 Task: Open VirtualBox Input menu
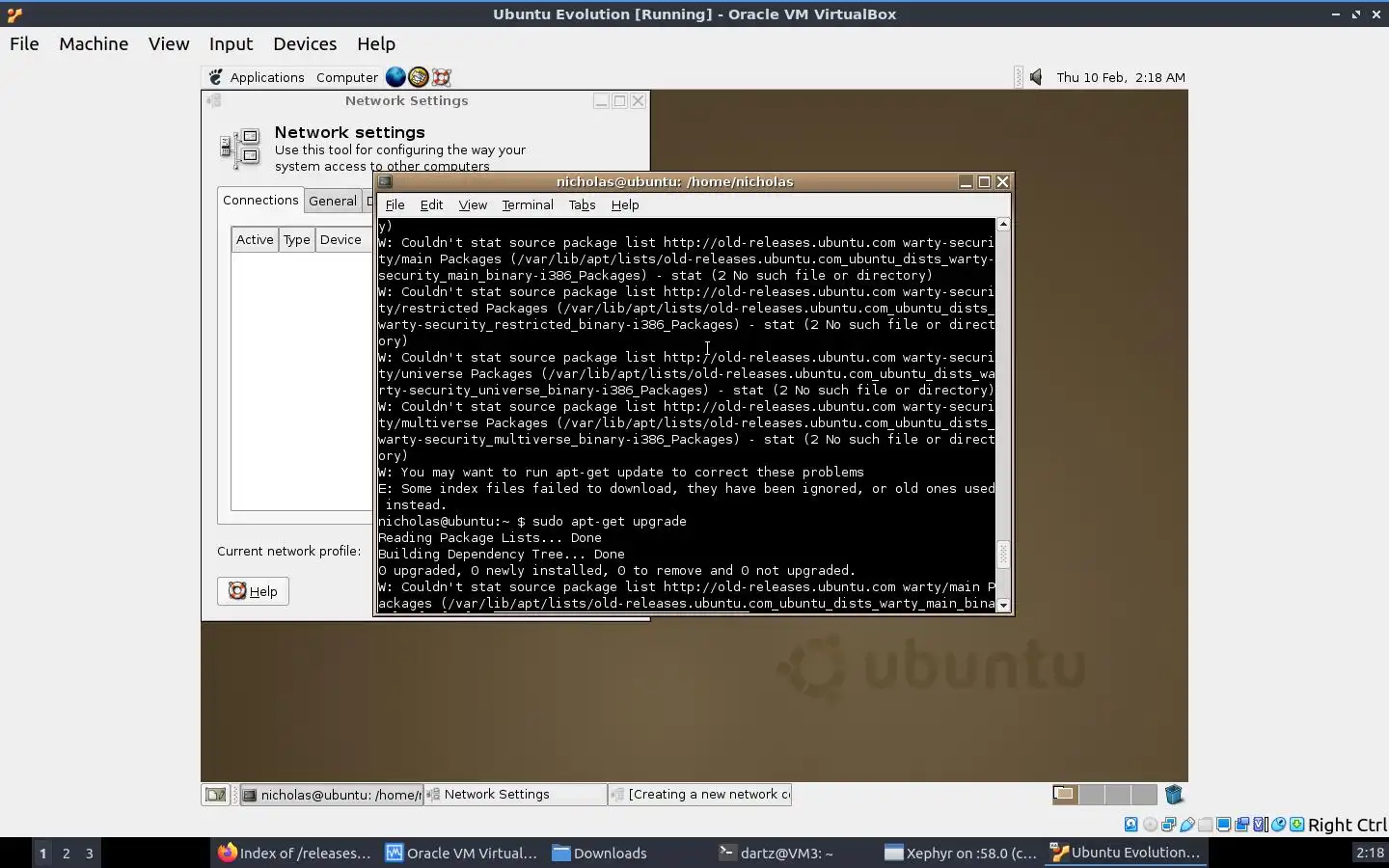pos(231,43)
